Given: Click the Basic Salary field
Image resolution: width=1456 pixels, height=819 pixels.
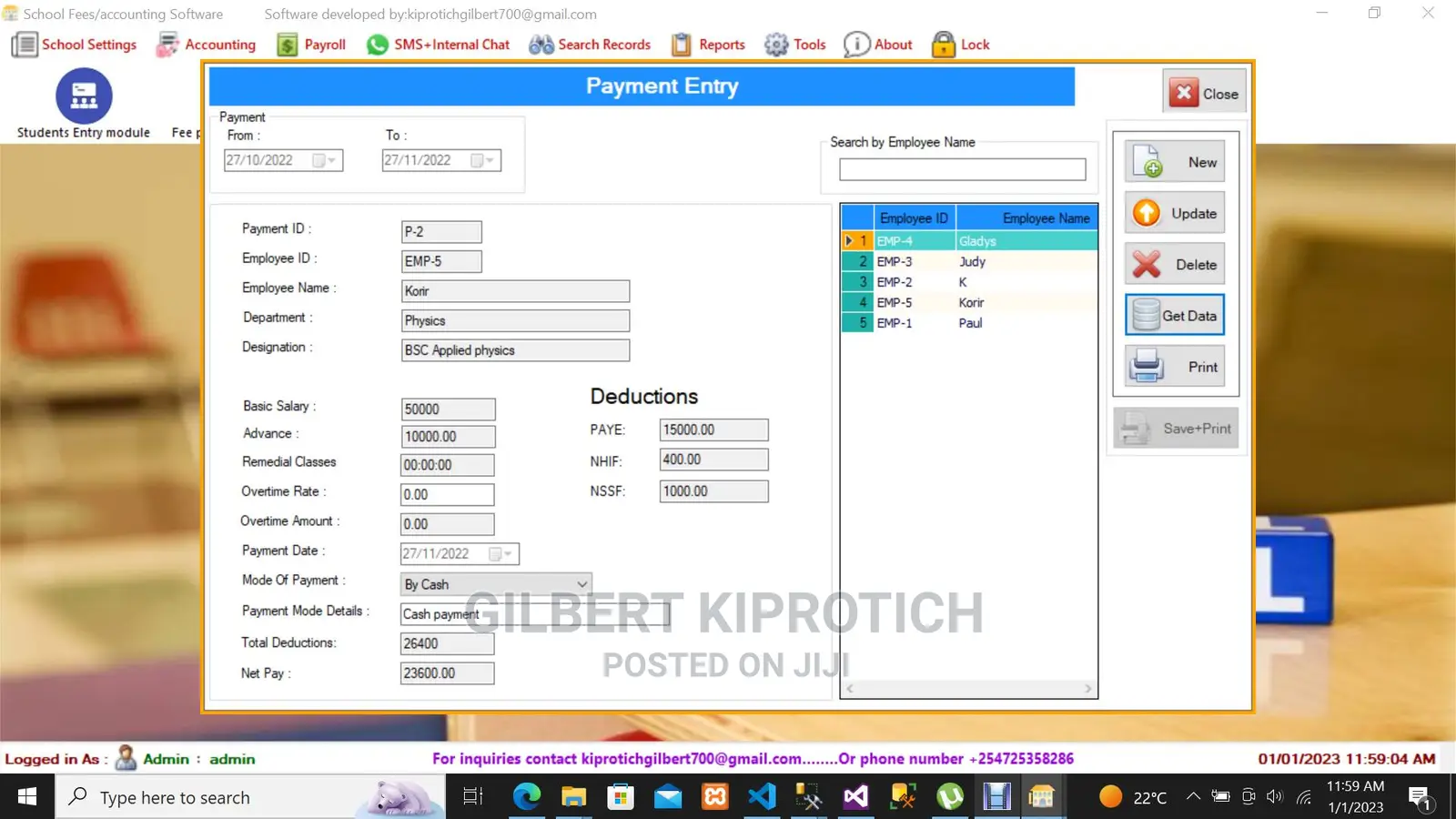Looking at the screenshot, I should 448,409.
